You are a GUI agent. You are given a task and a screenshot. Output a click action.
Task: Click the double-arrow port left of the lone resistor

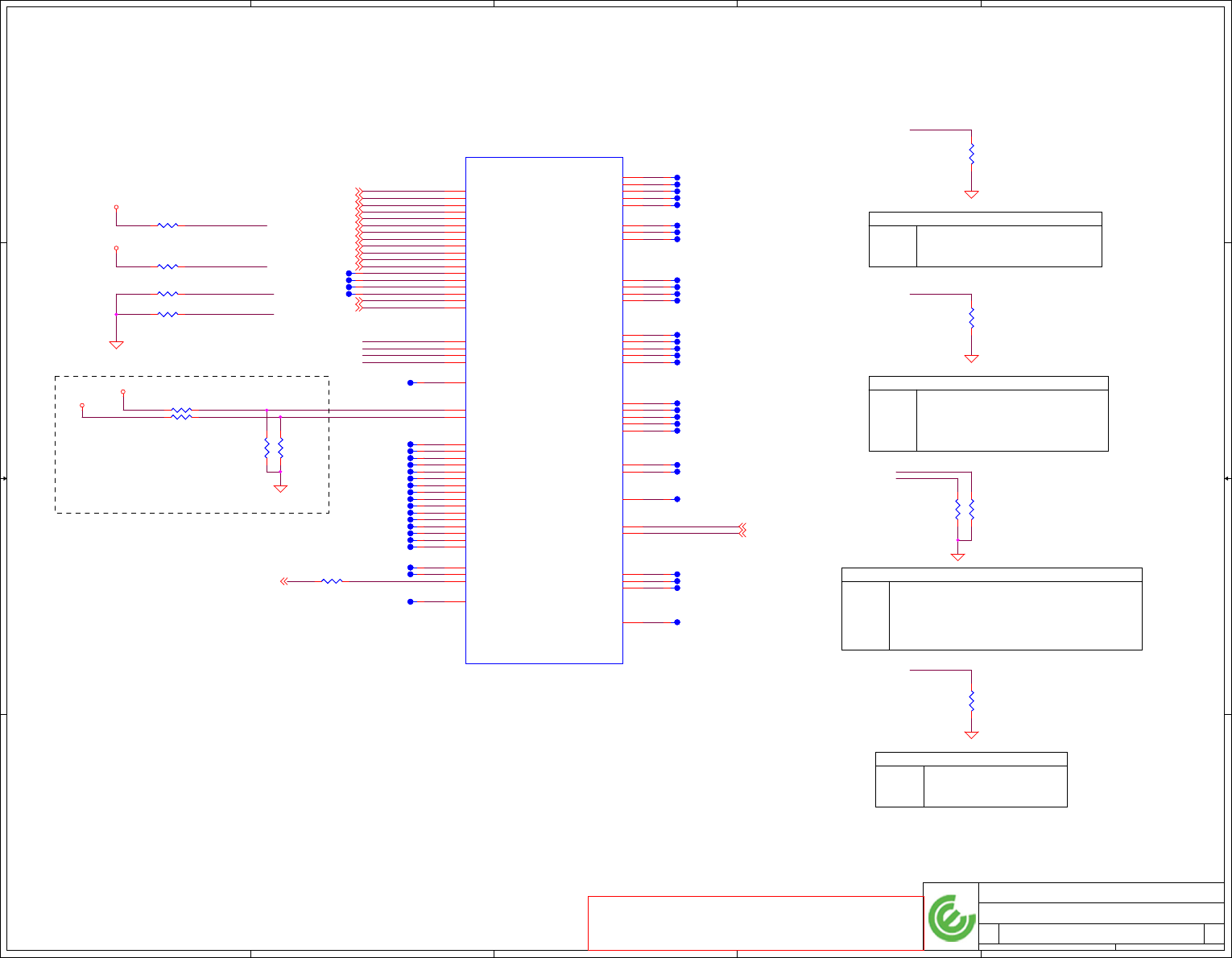tap(283, 581)
